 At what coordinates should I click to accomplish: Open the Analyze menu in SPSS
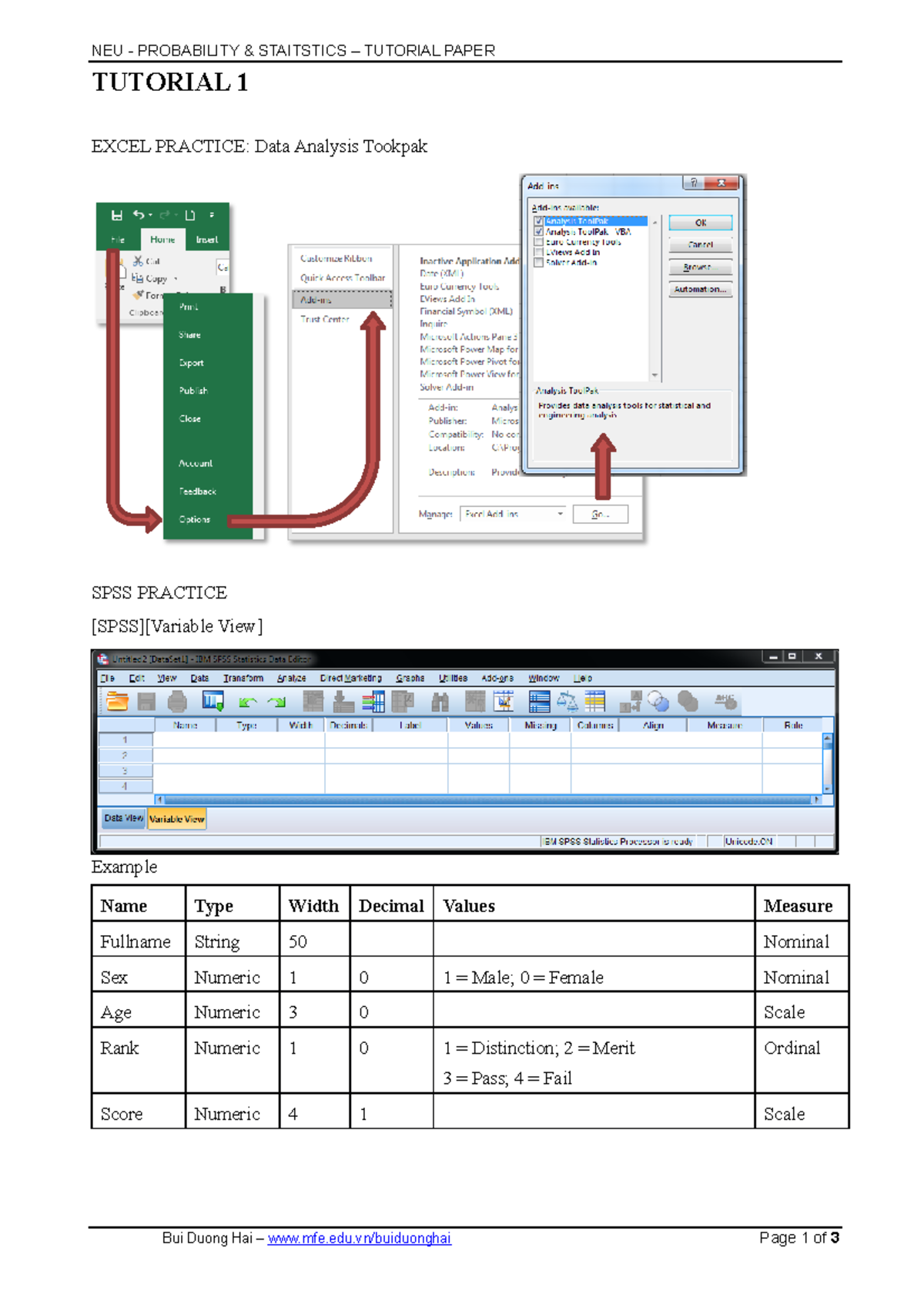click(x=291, y=679)
